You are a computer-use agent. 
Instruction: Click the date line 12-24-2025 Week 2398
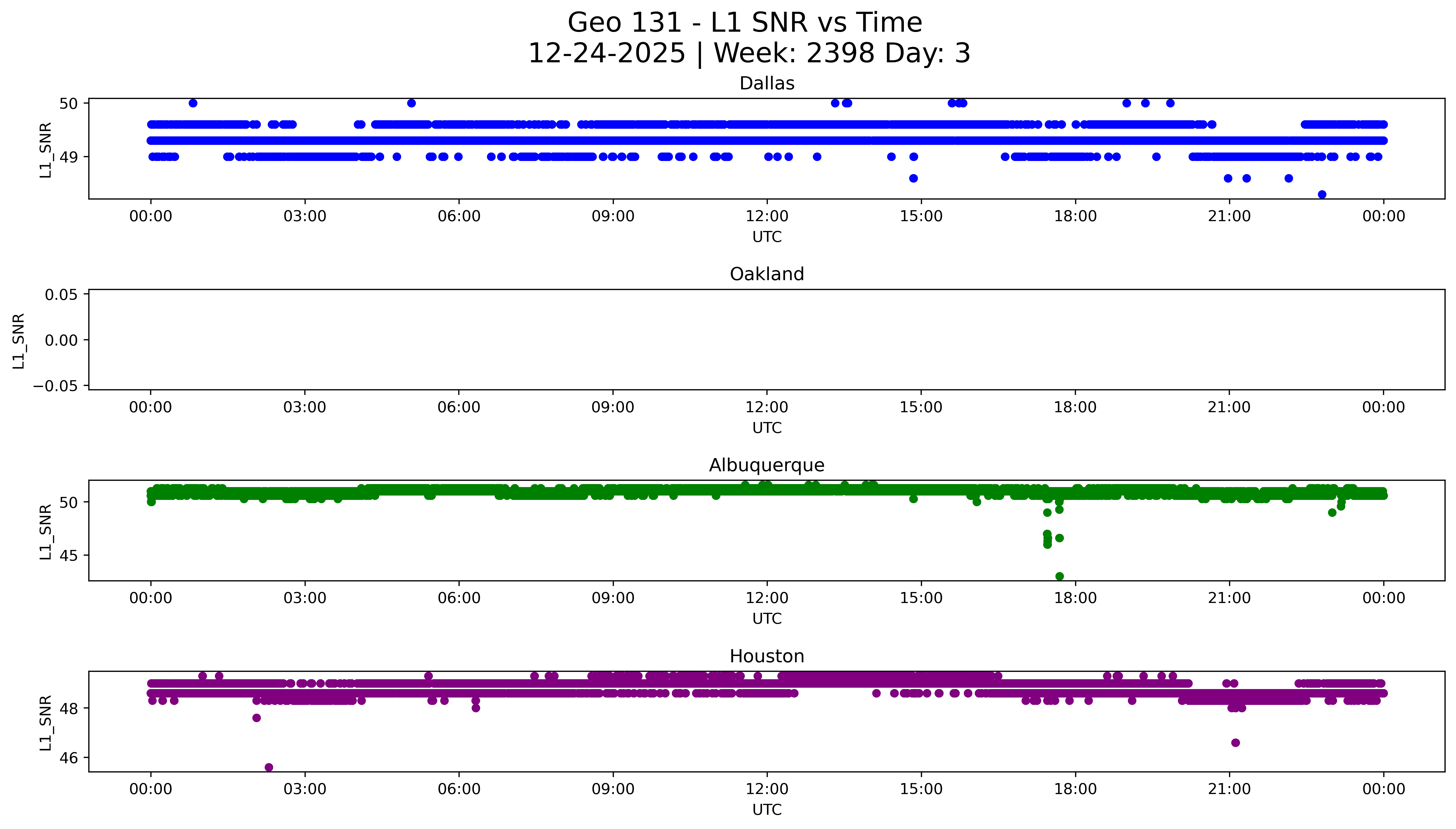[x=749, y=54]
